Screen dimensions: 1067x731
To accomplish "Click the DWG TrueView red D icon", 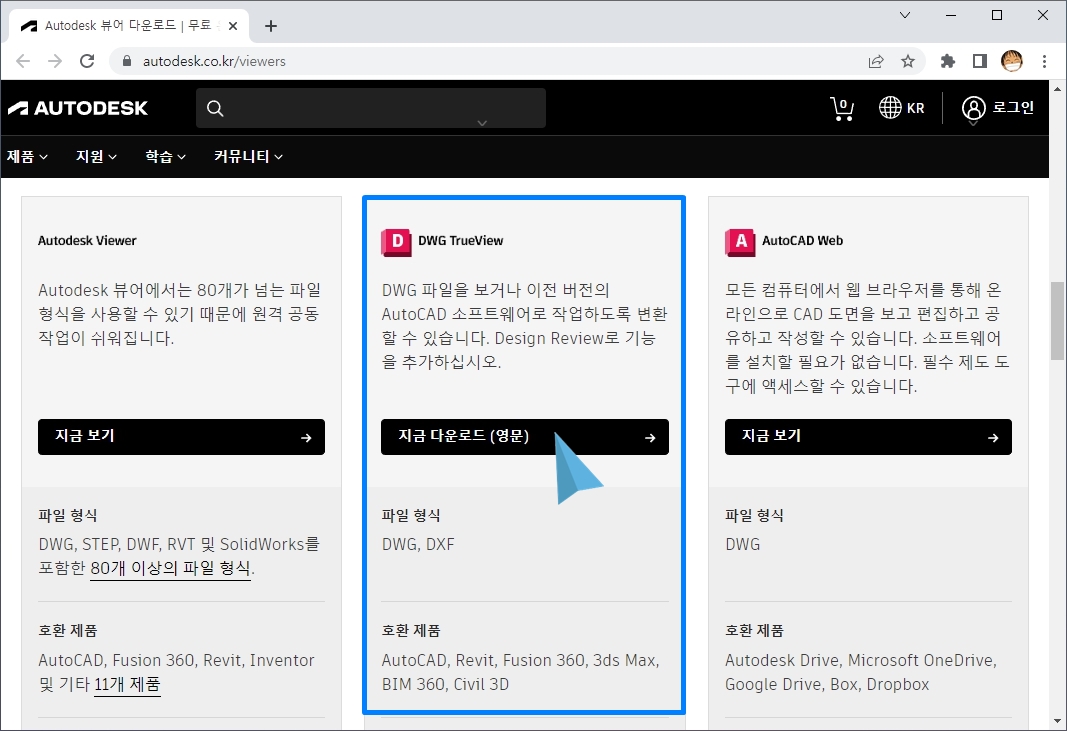I will 396,242.
